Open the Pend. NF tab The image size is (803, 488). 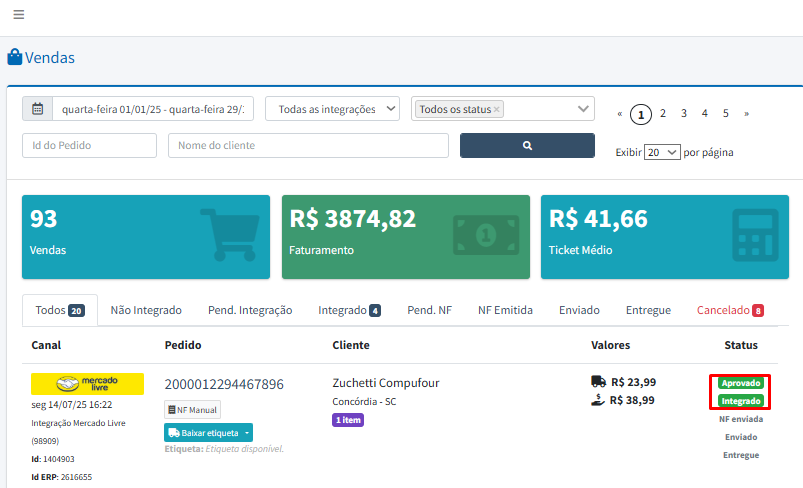click(x=429, y=310)
